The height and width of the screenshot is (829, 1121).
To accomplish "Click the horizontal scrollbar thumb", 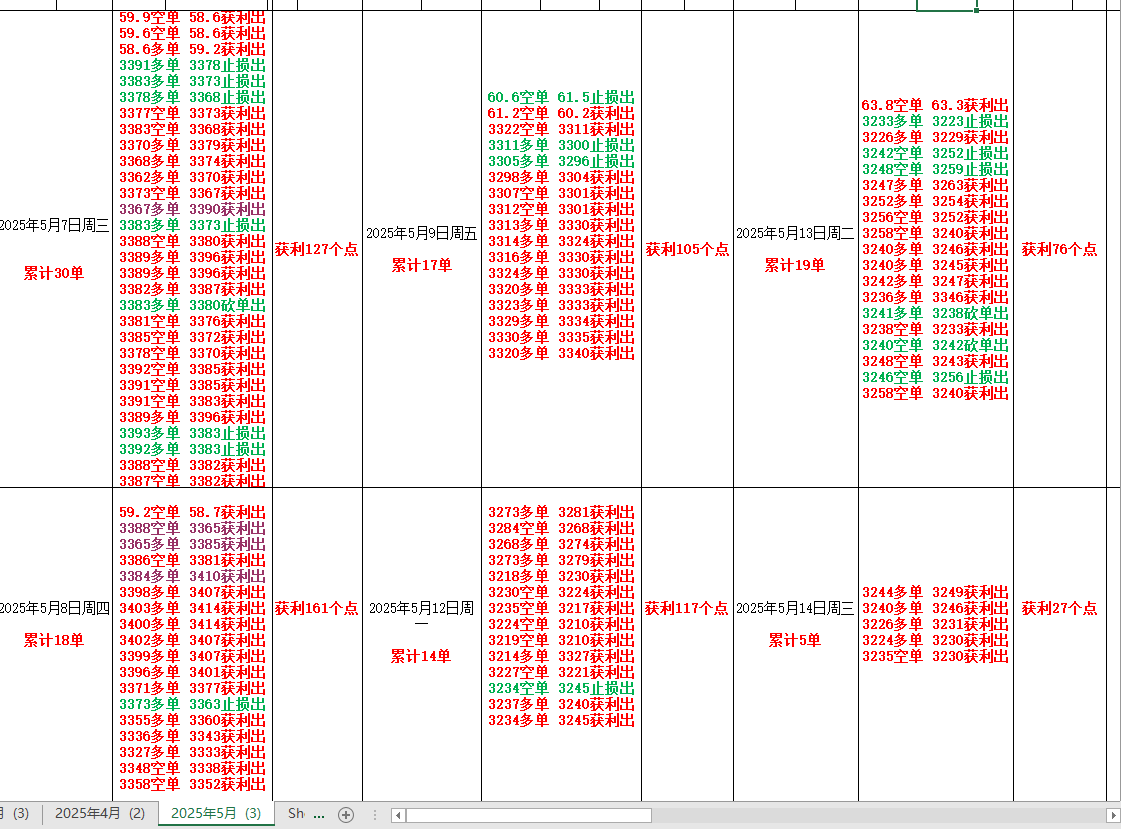I will (529, 815).
